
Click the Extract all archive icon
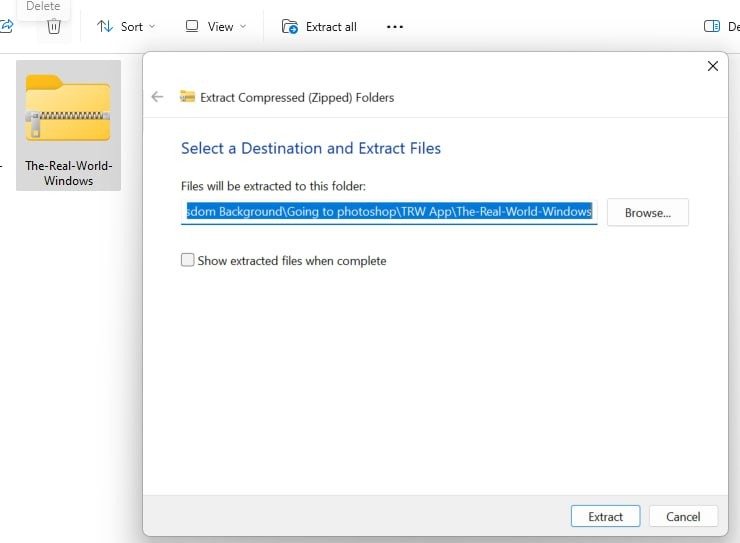[x=290, y=27]
